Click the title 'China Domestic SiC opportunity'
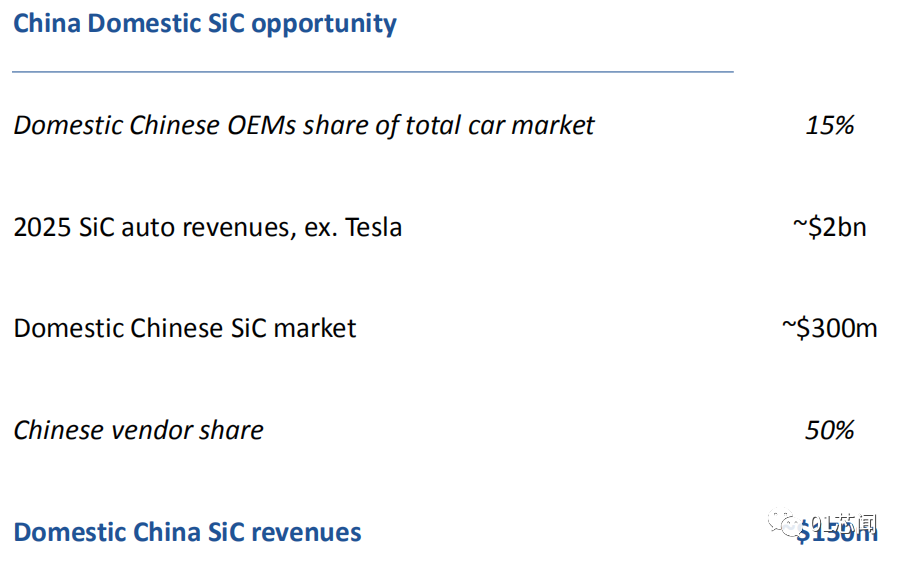 pos(205,24)
